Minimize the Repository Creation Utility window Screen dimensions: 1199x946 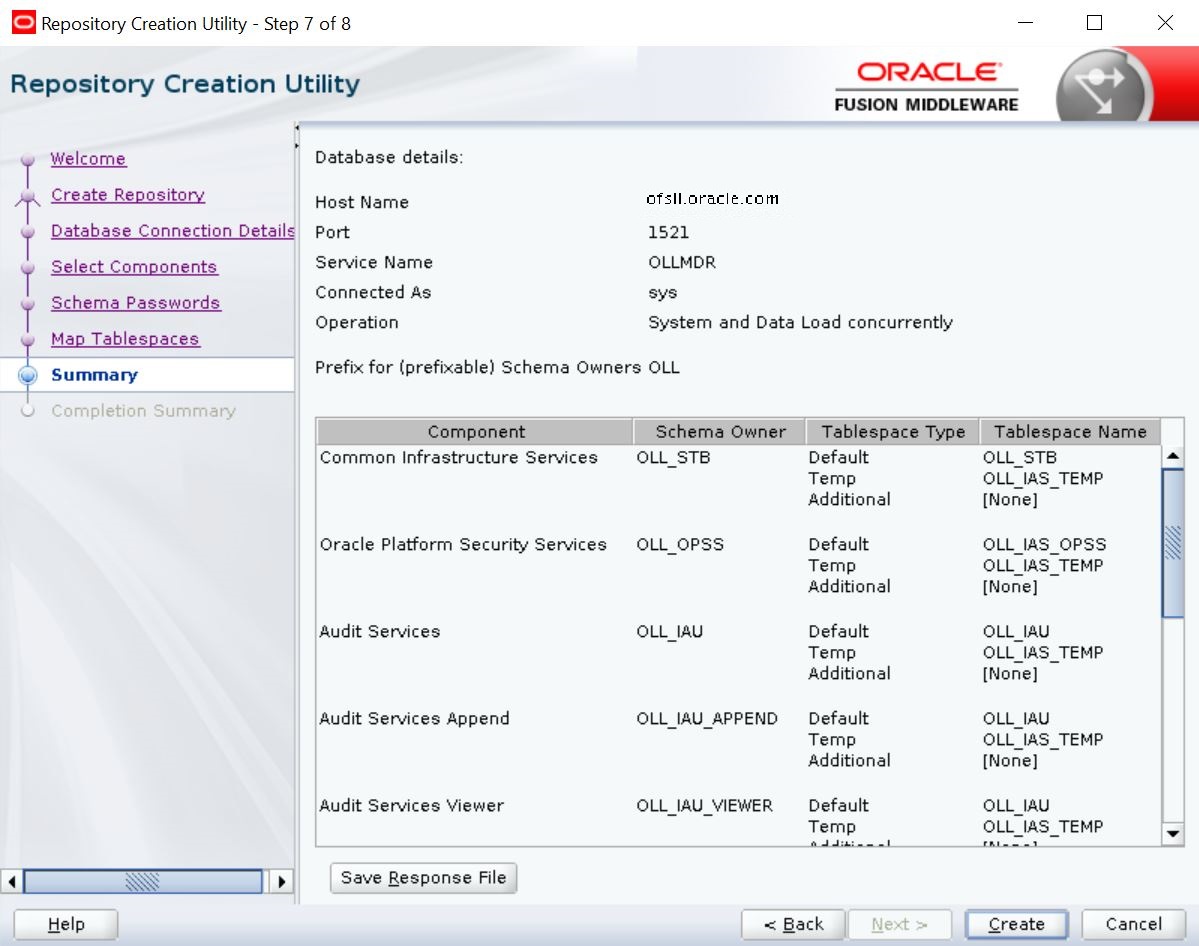click(1025, 23)
